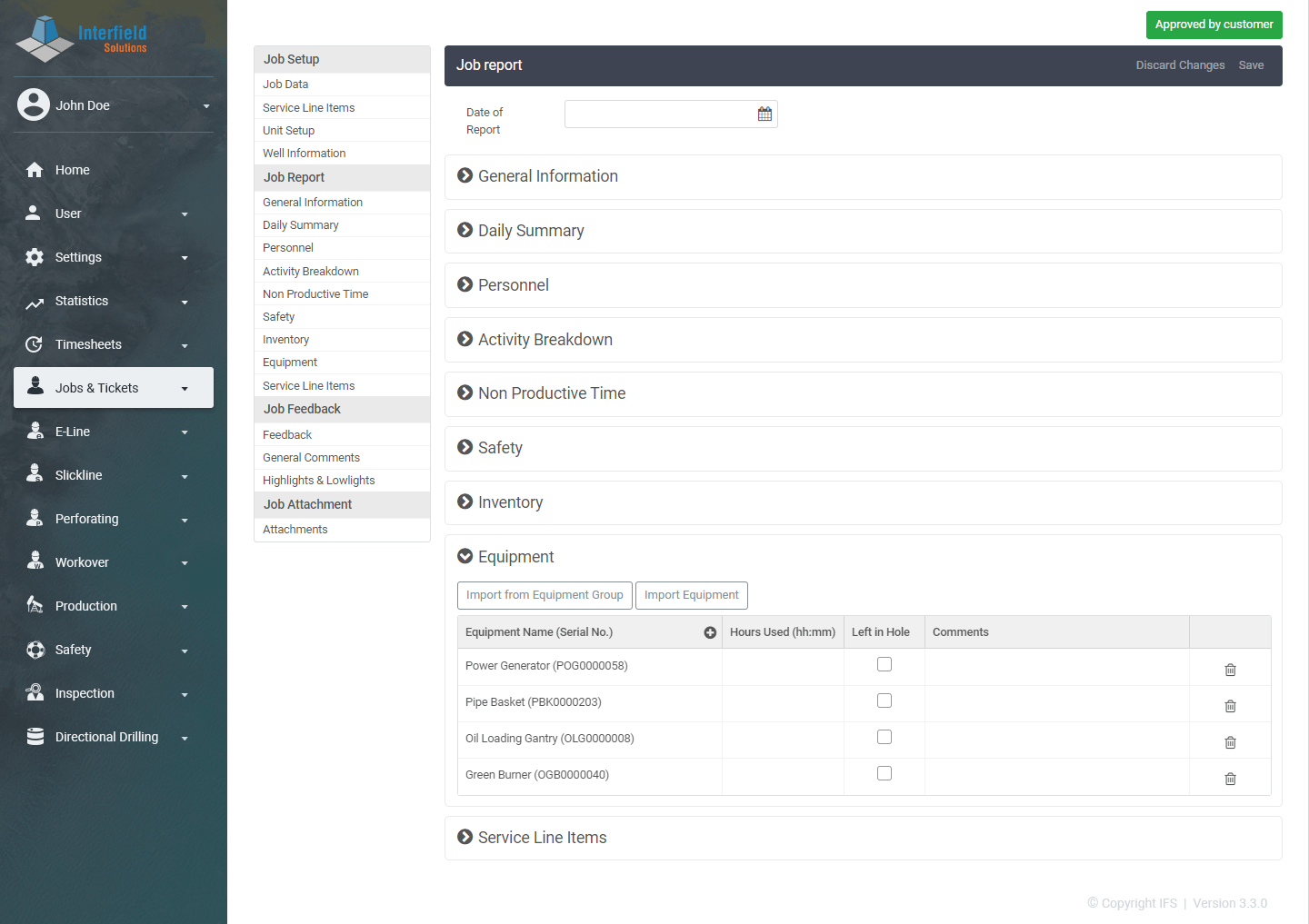Click Approved by customer button
This screenshot has width=1309, height=924.
1214,25
